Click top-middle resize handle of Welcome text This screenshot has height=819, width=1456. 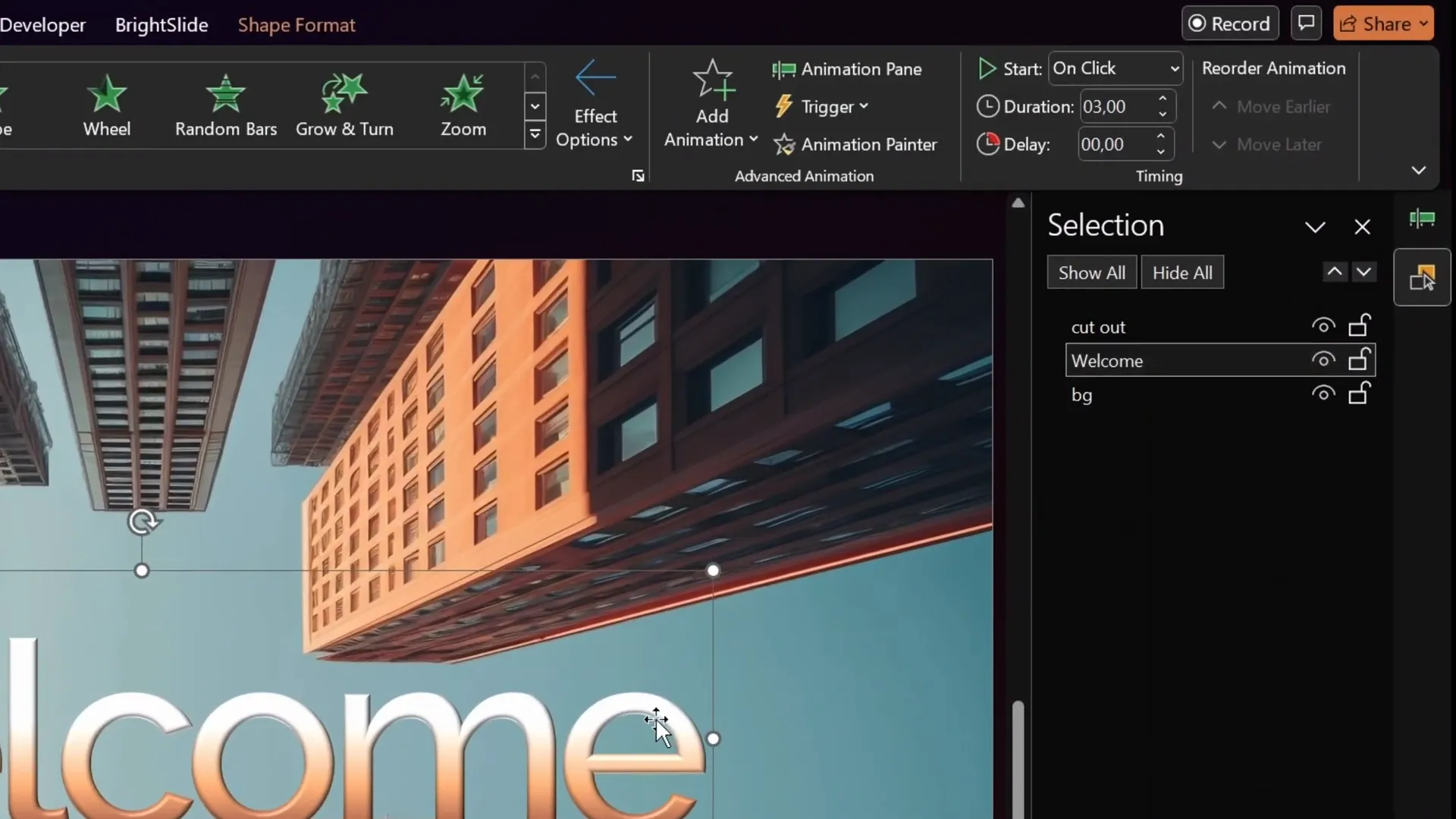[142, 571]
